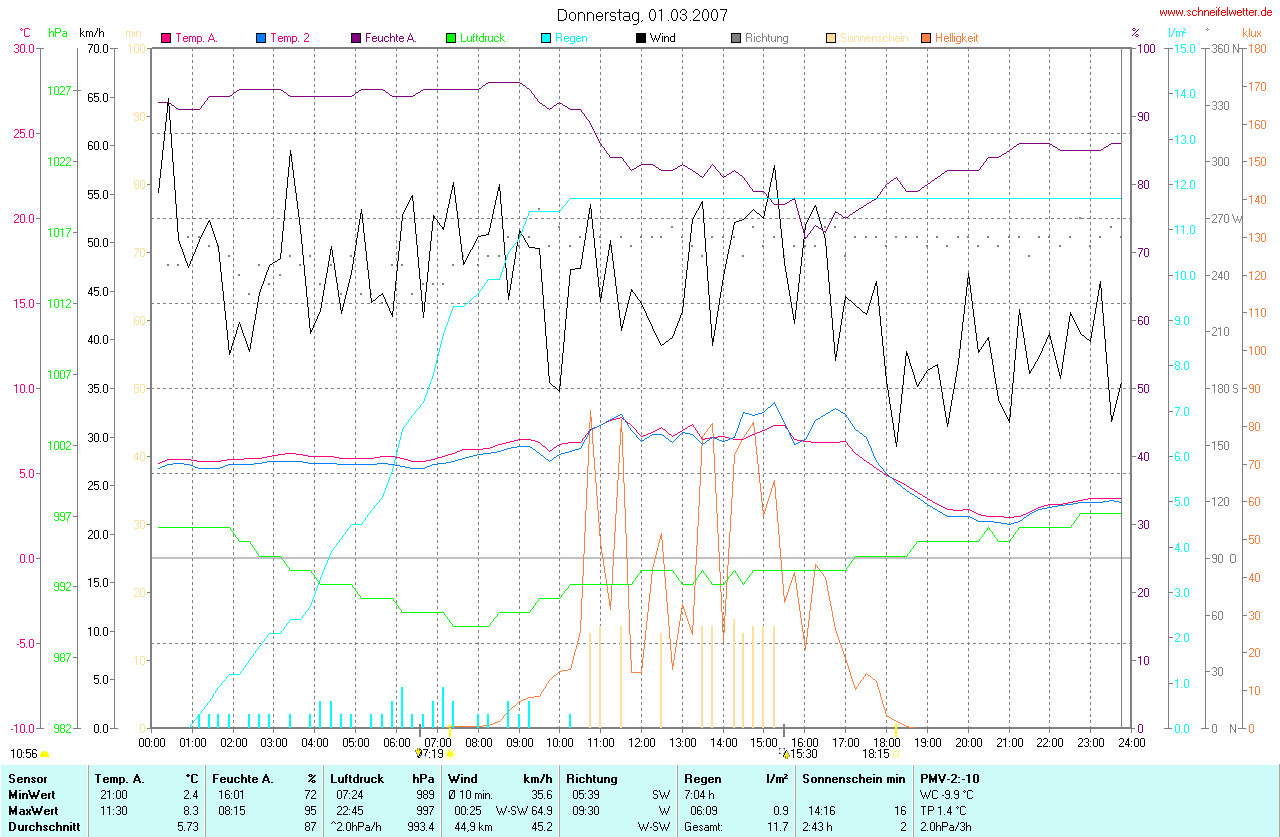1280x837 pixels.
Task: Click the sunset marker at 18:15
Action: click(897, 754)
